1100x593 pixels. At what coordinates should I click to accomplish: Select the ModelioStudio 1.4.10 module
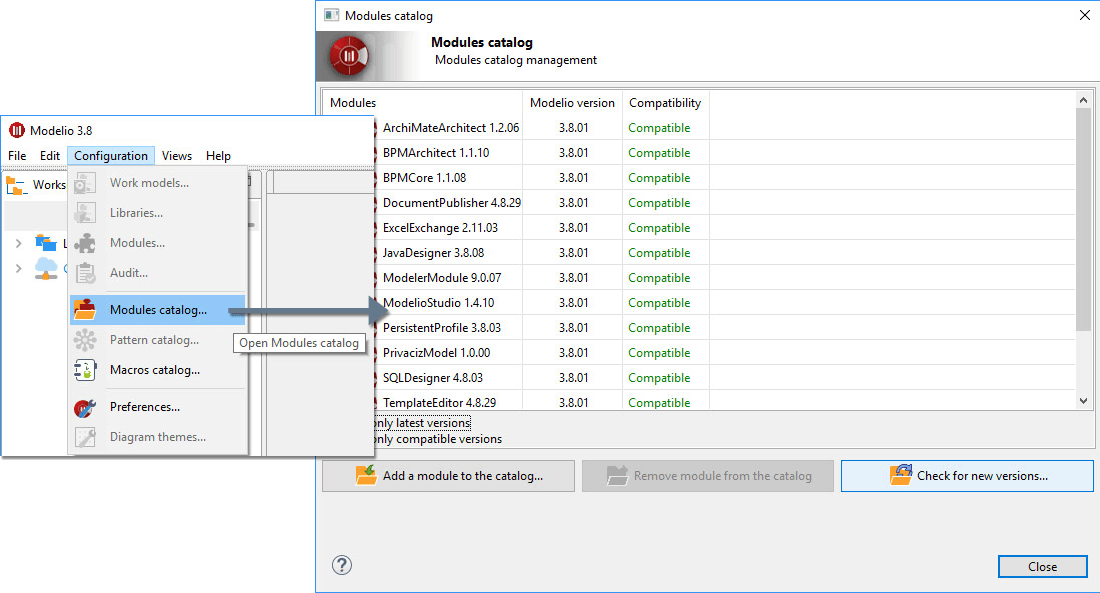(x=438, y=303)
